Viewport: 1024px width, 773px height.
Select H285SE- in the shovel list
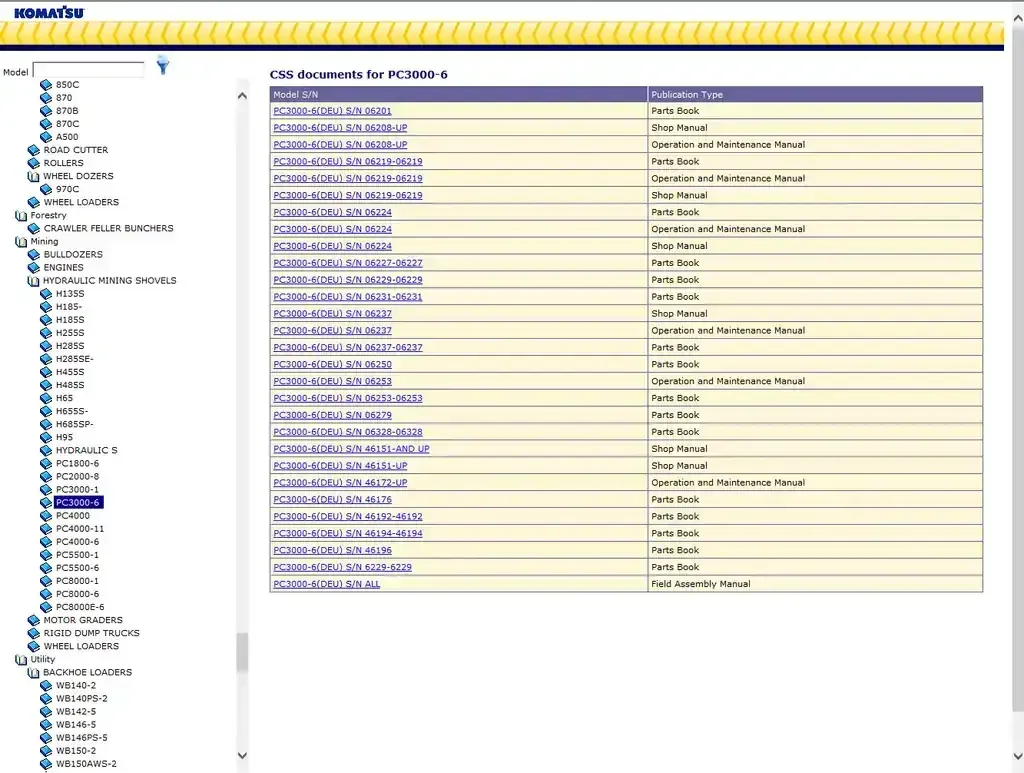(x=74, y=359)
